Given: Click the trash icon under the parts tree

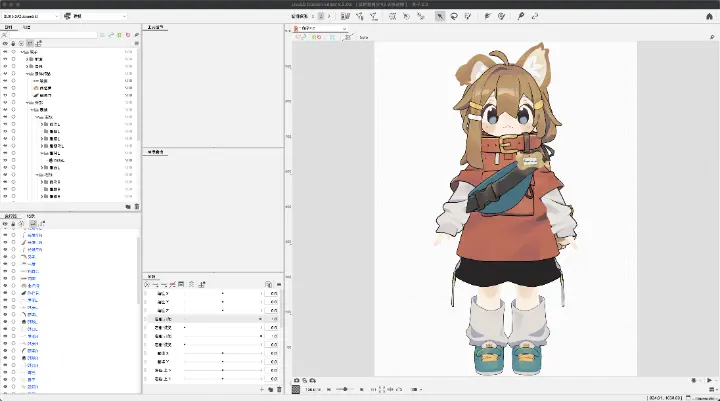Looking at the screenshot, I should click(x=136, y=207).
